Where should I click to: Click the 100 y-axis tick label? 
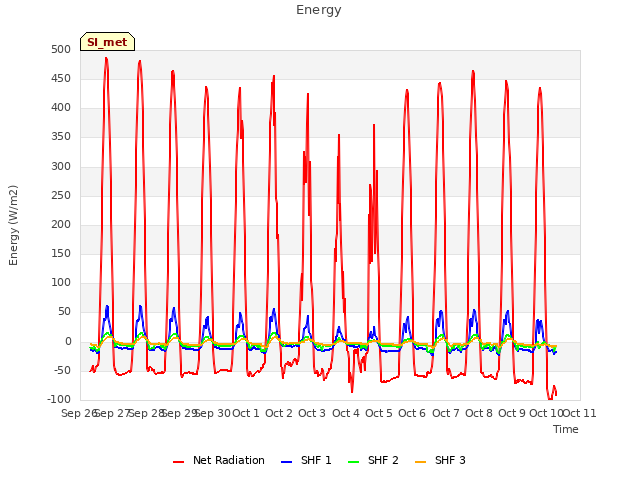coord(61,282)
